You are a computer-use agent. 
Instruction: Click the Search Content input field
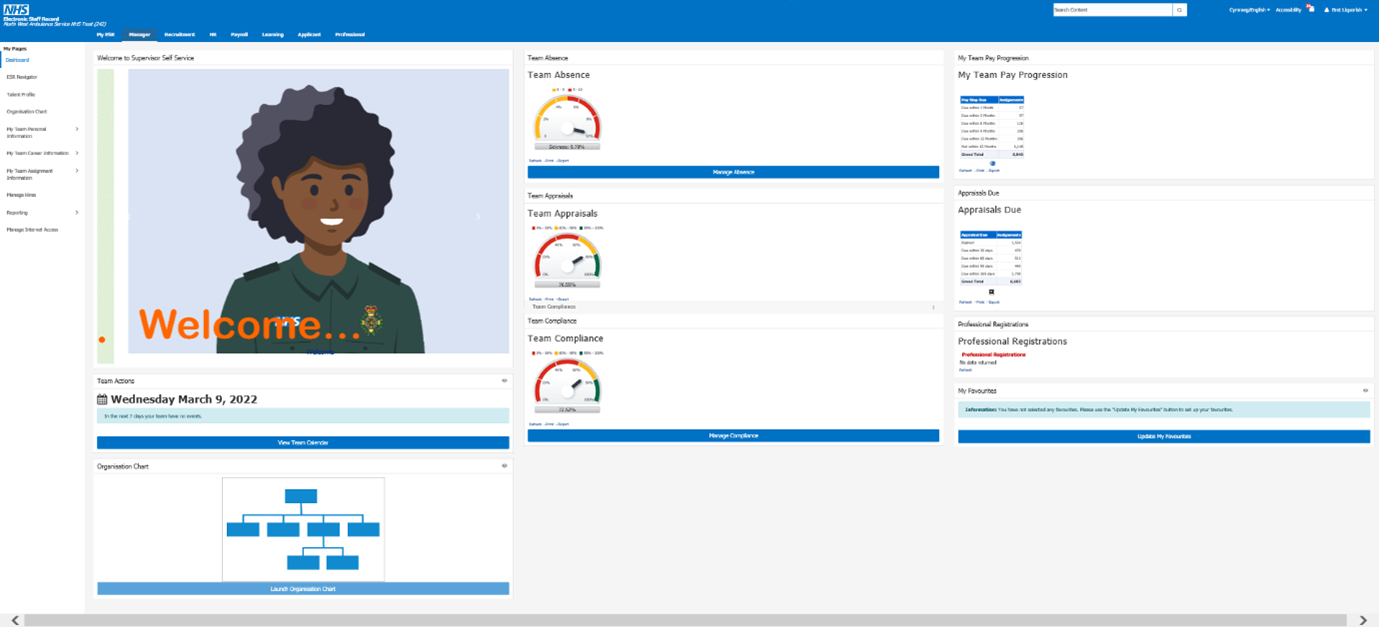(x=1112, y=10)
